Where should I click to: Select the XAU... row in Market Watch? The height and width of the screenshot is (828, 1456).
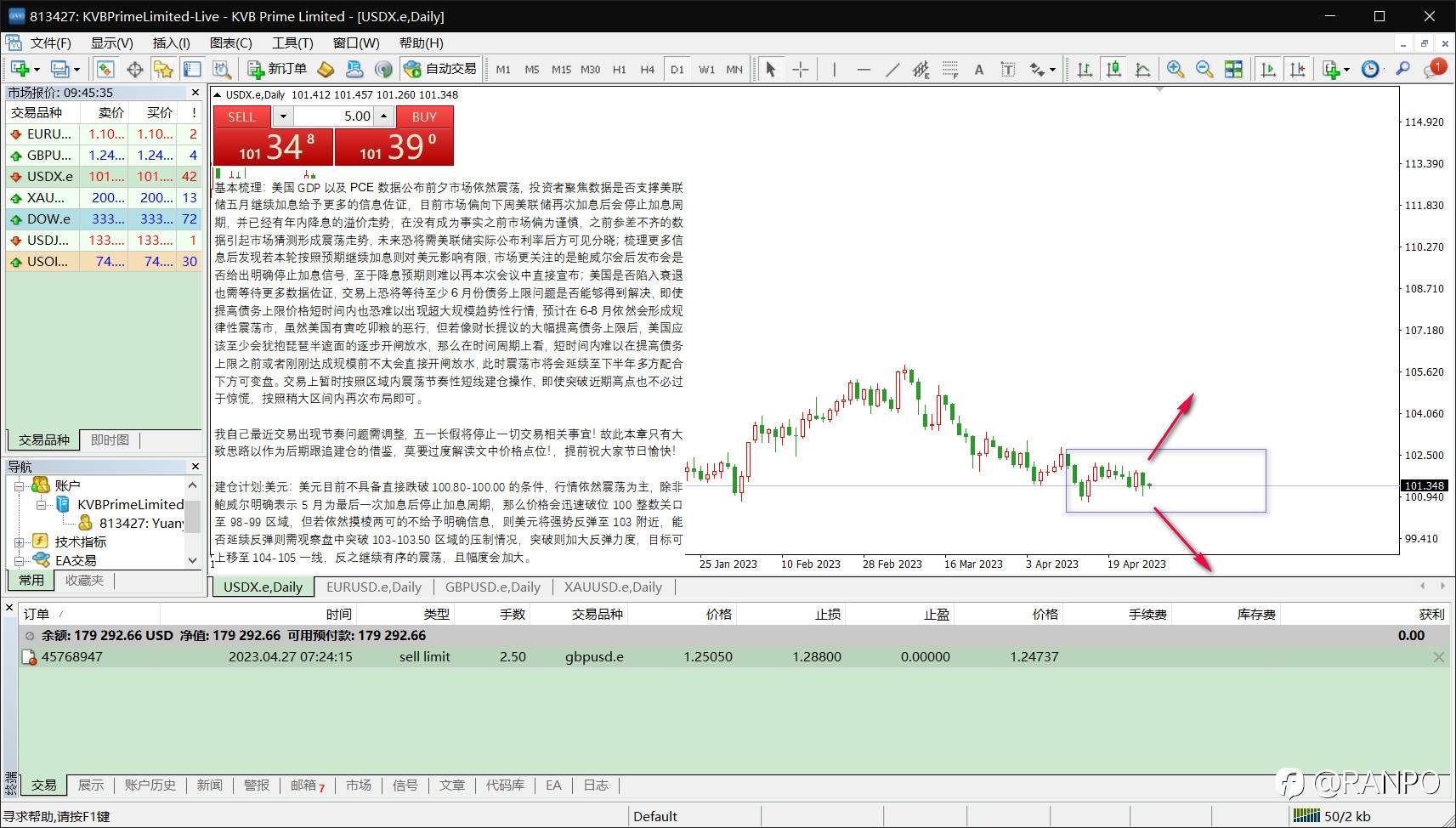pyautogui.click(x=104, y=197)
